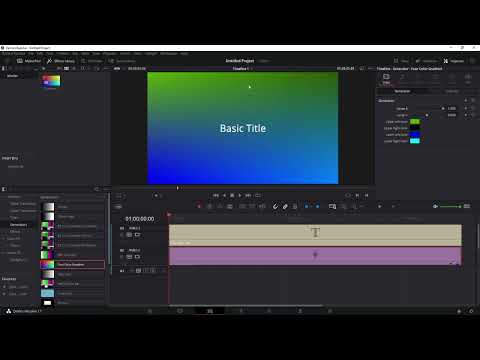The image size is (480, 360).
Task: Open the File menu
Action: [x=31, y=53]
